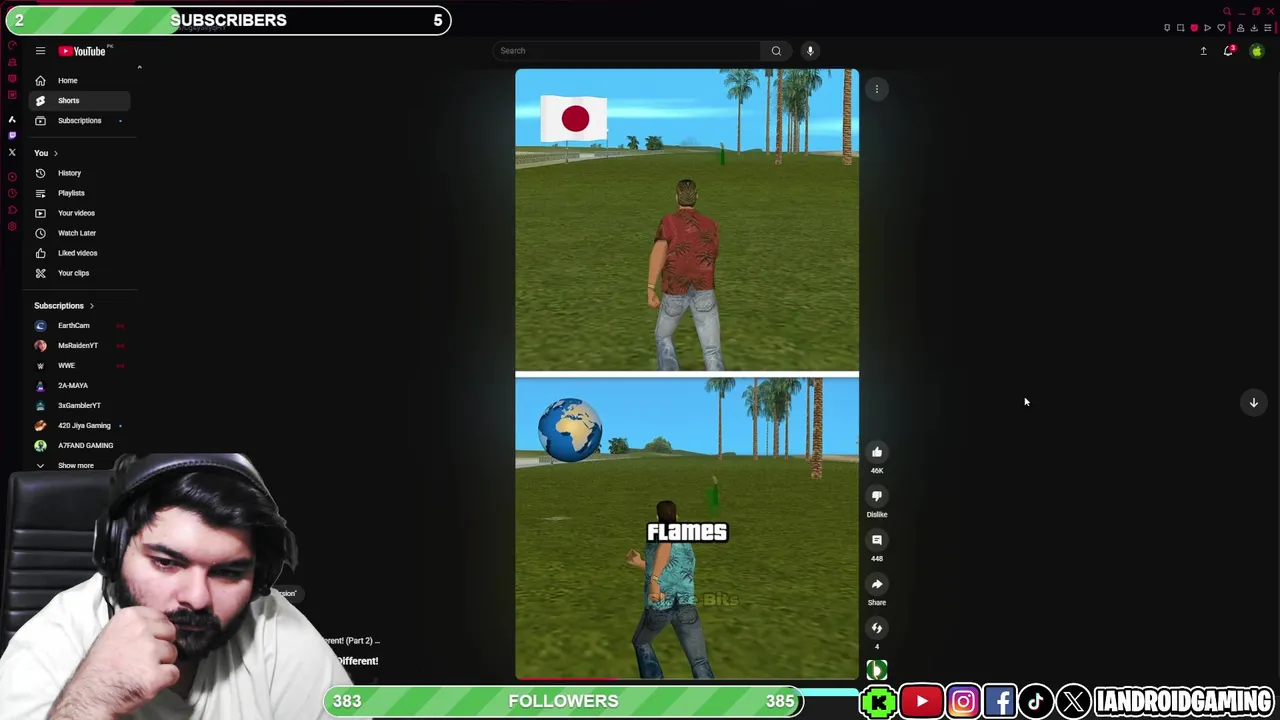
Task: Click the YouTube search field
Action: click(627, 51)
